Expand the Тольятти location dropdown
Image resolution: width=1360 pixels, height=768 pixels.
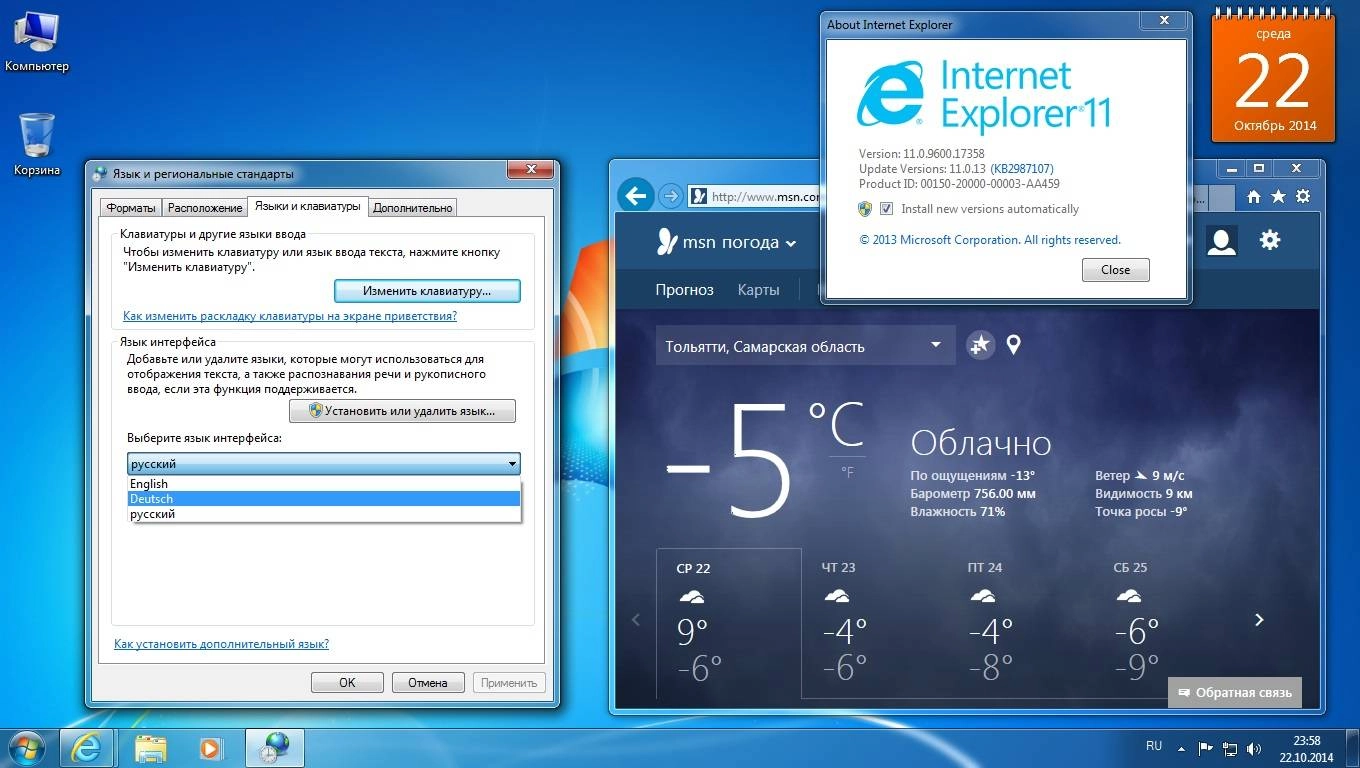coord(936,345)
